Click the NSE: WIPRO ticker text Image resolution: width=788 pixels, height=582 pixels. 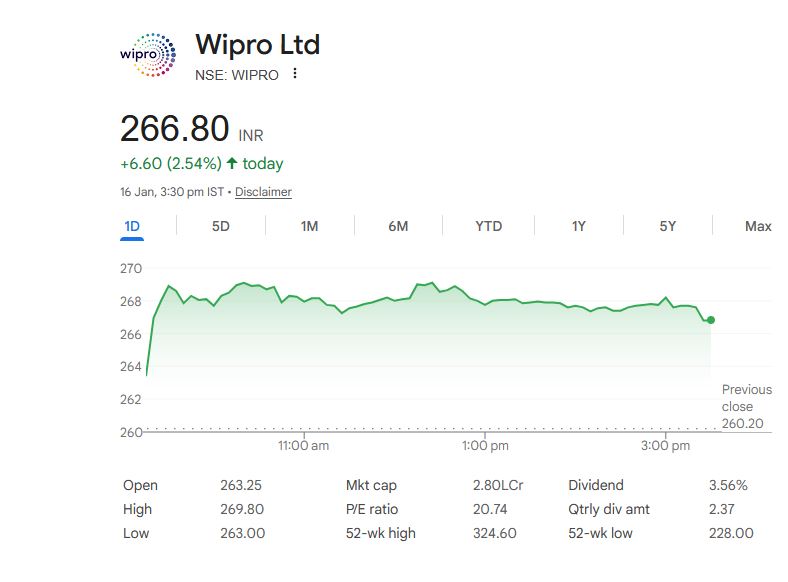[237, 75]
